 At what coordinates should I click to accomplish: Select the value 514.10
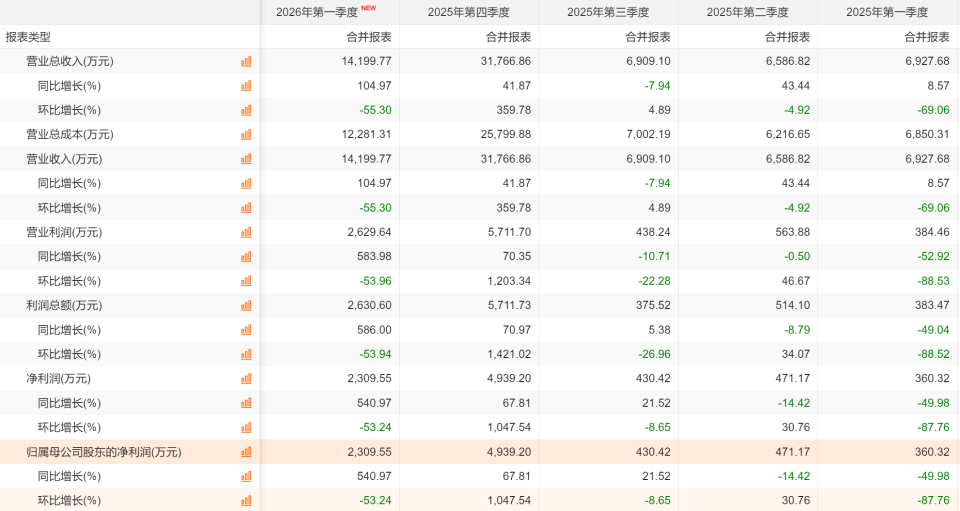(793, 305)
